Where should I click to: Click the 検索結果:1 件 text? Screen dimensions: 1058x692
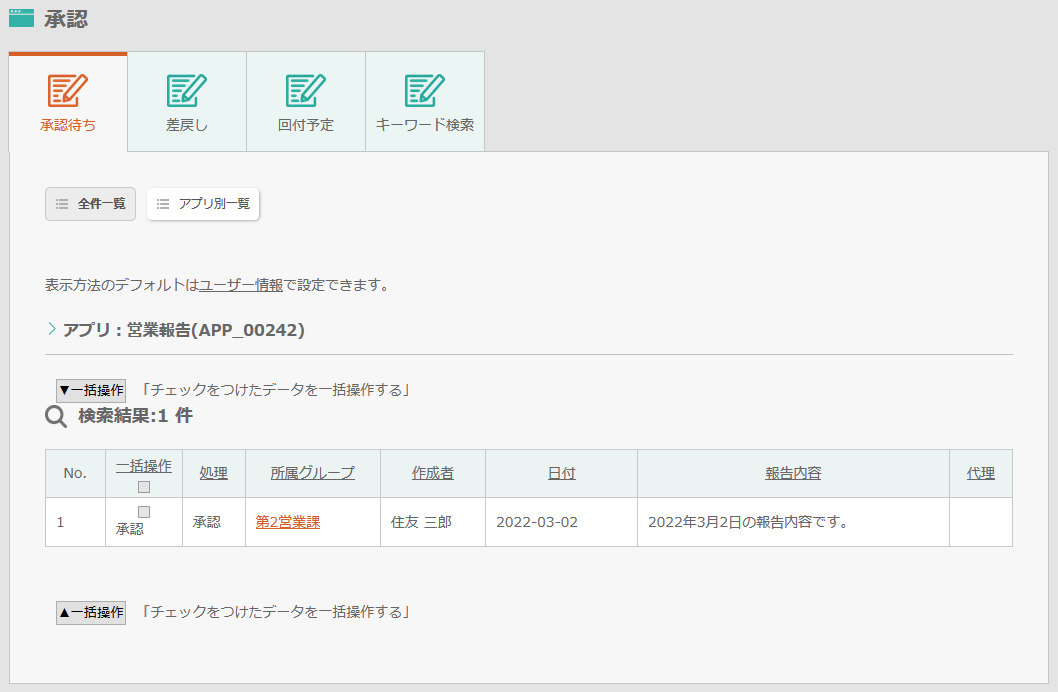[136, 415]
